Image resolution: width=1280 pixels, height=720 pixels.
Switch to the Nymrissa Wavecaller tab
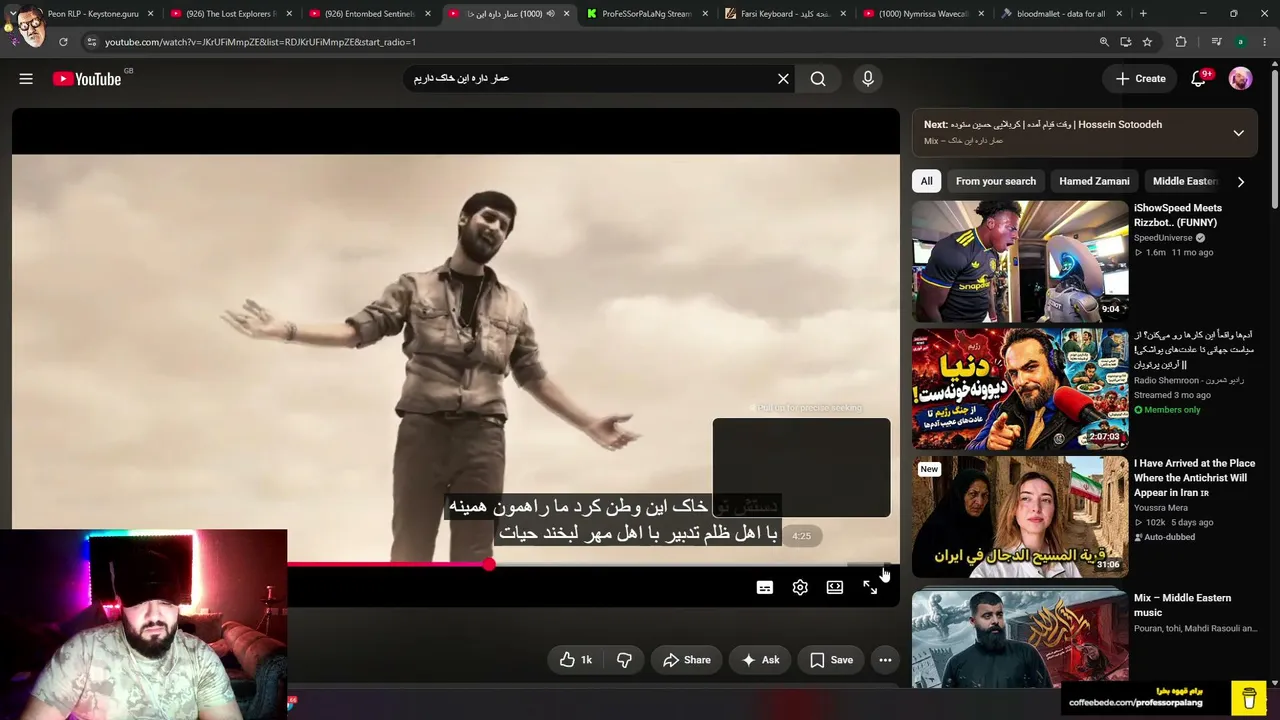pyautogui.click(x=923, y=14)
